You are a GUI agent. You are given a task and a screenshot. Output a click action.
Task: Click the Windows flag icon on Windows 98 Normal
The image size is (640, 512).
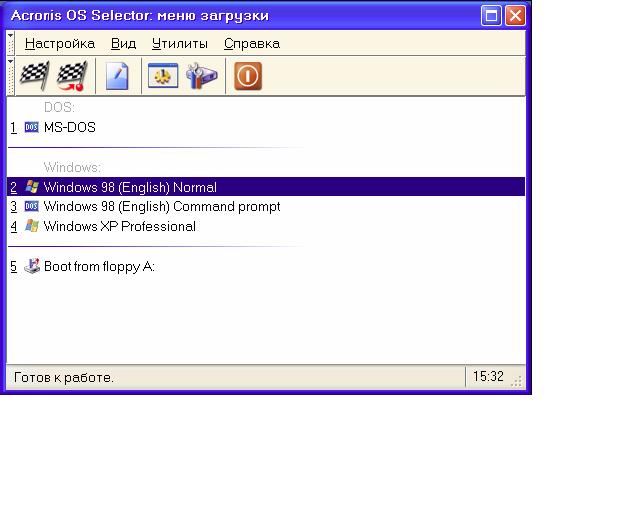pos(32,187)
